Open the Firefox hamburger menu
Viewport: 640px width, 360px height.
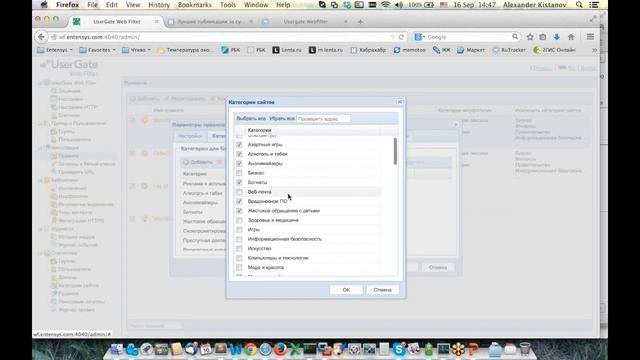[590, 37]
